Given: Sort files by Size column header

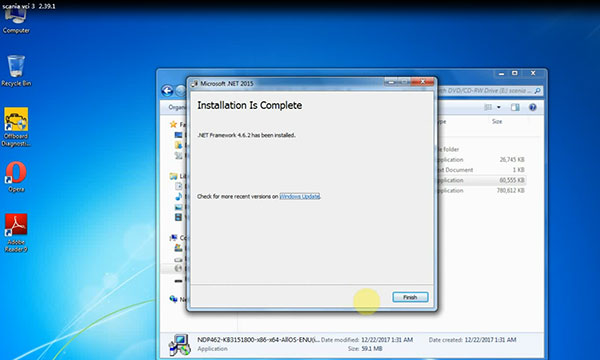Looking at the screenshot, I should pyautogui.click(x=497, y=121).
